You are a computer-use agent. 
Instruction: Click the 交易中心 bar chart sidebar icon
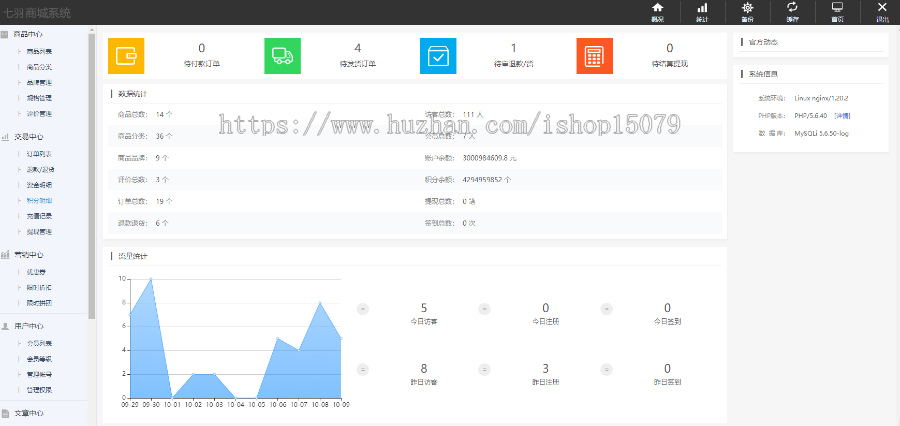click(5, 137)
